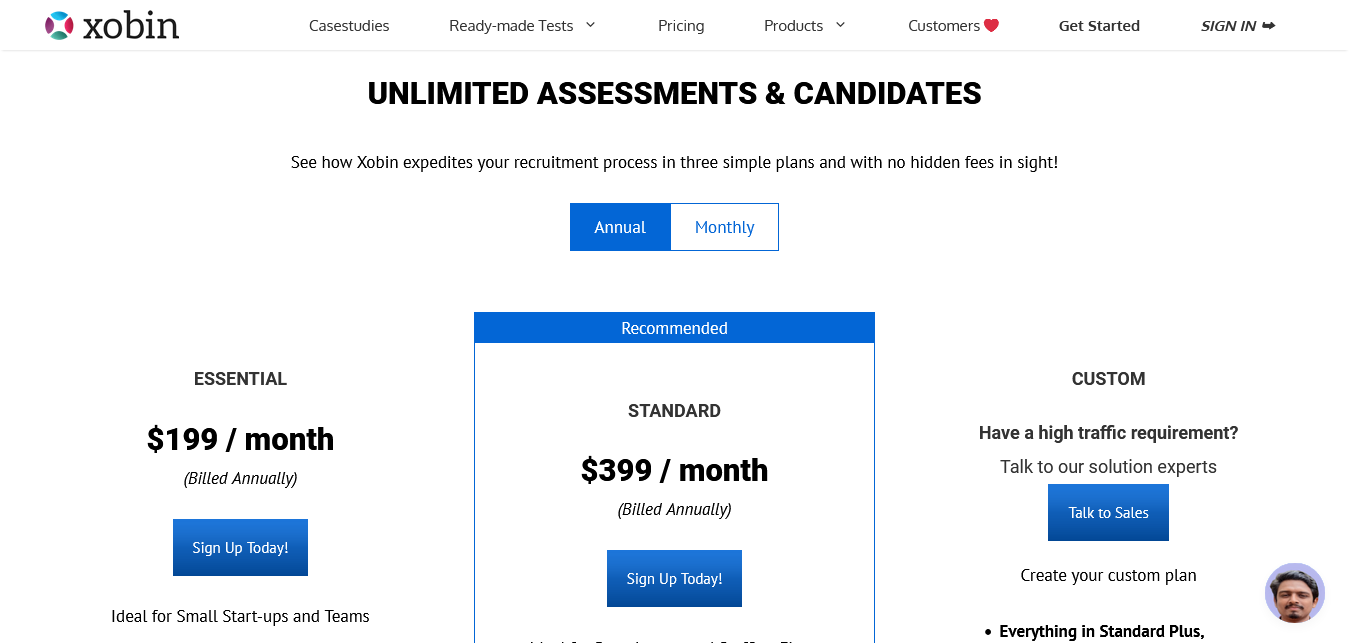Click SIGN IN link
Screen dimensions: 1349x643
click(x=1228, y=26)
